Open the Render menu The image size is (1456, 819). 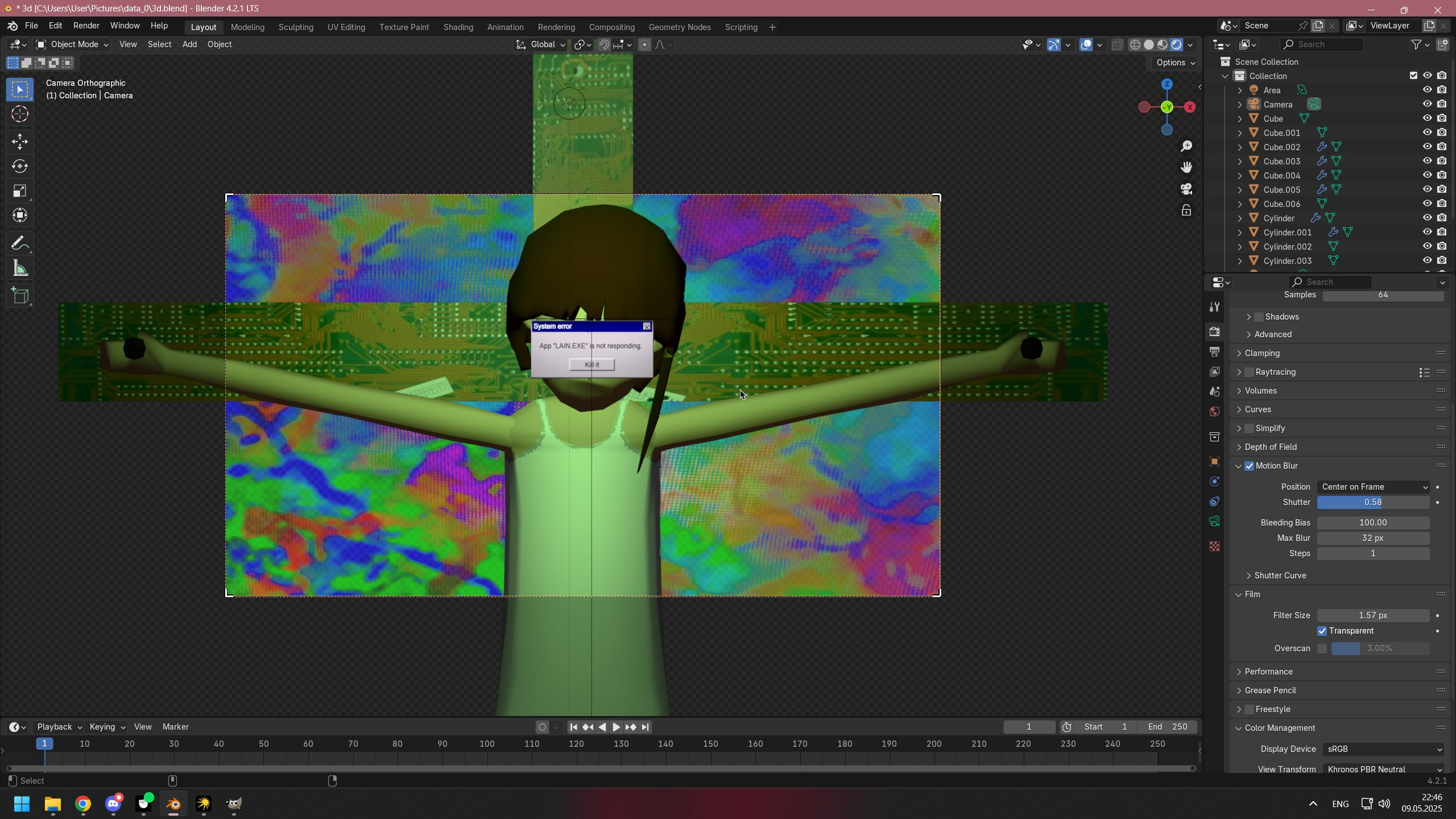click(86, 26)
